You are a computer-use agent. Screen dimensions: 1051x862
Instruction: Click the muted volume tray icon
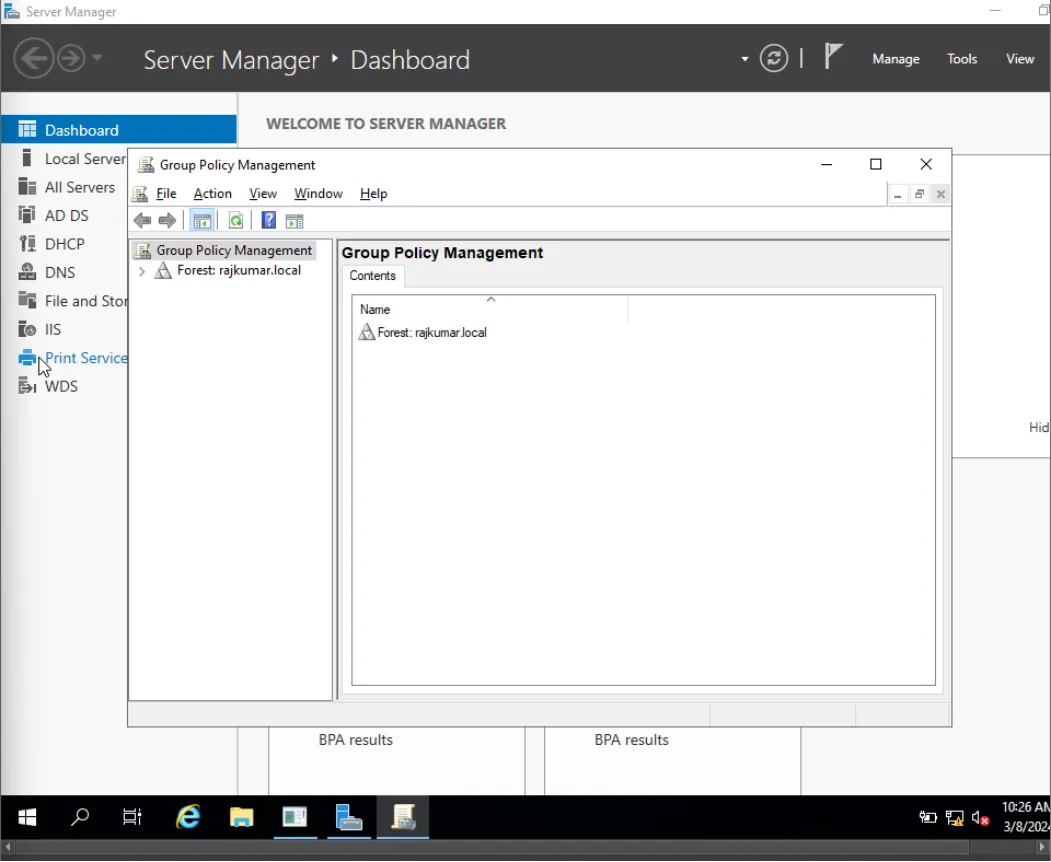[x=980, y=818]
